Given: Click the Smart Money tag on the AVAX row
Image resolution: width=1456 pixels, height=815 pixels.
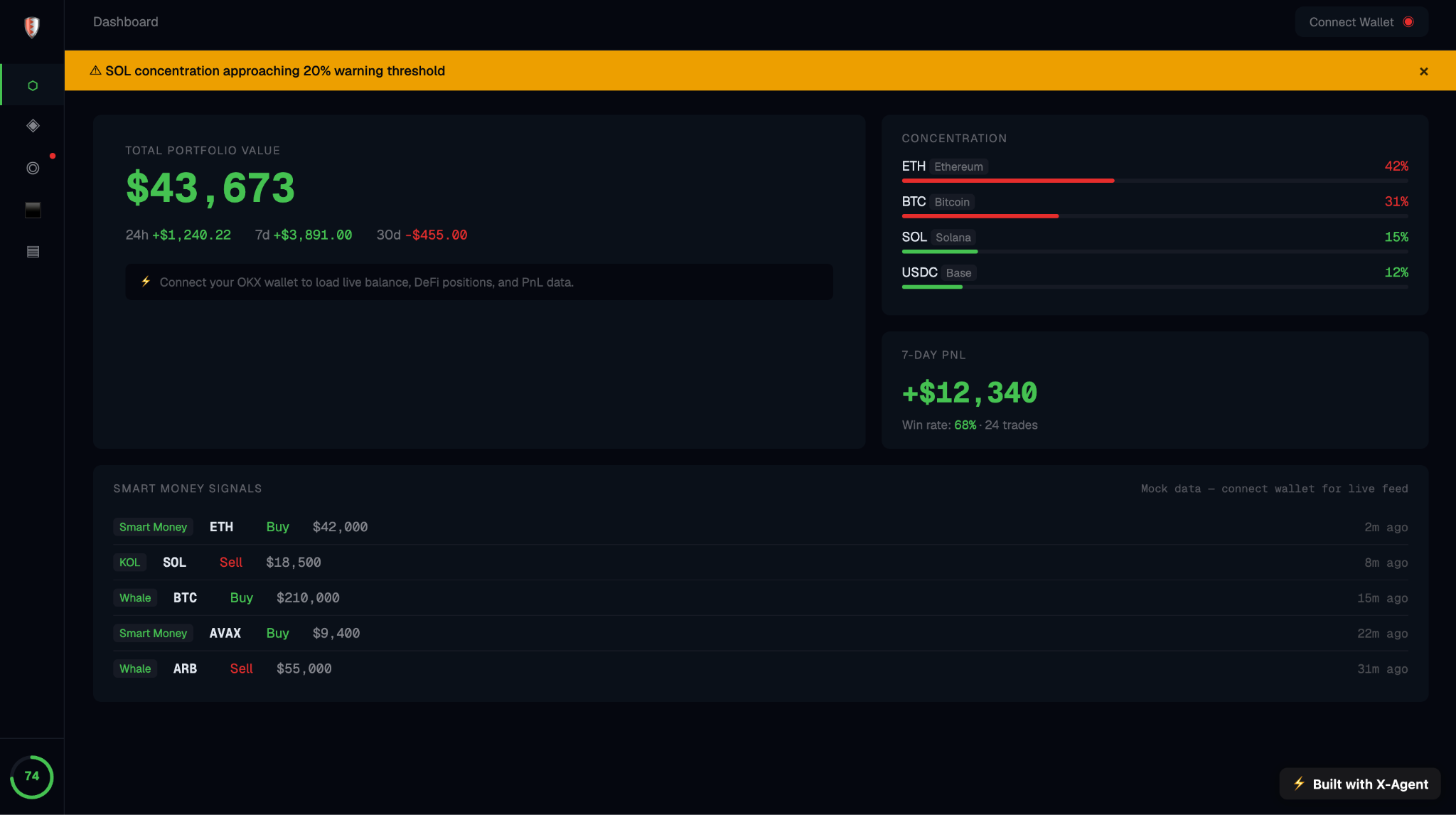Looking at the screenshot, I should [x=153, y=634].
